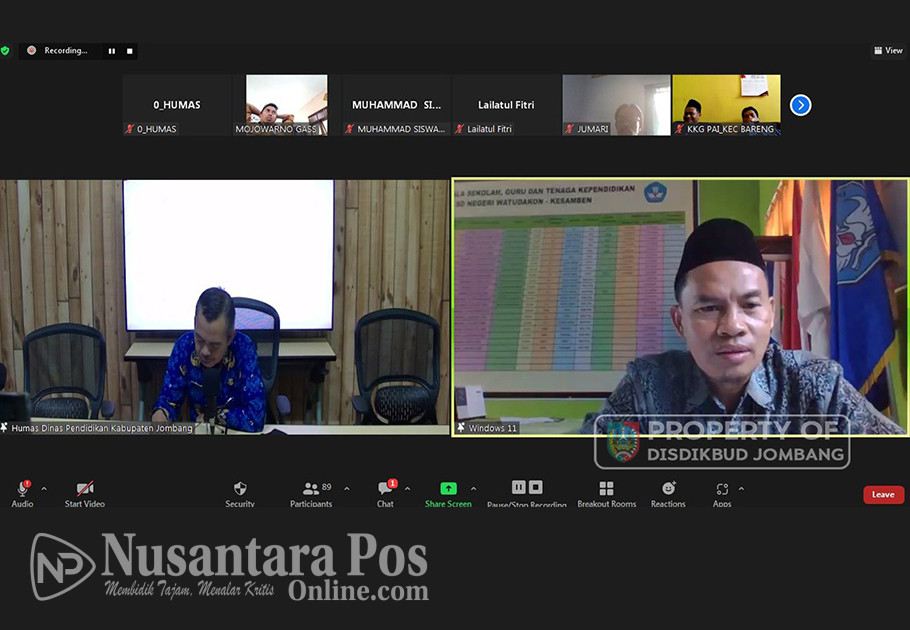Expand the caret next to Chat
Viewport: 910px width, 630px height.
pos(407,489)
